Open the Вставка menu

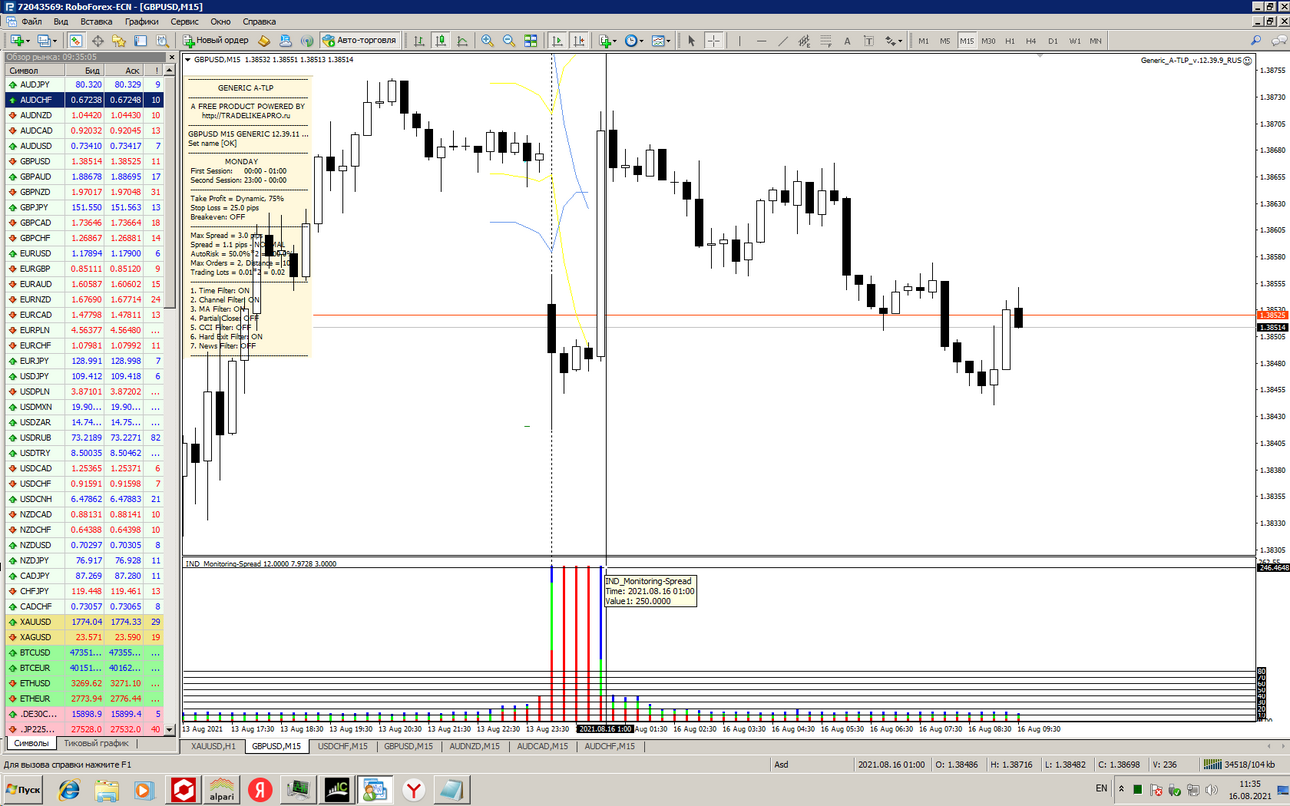96,21
